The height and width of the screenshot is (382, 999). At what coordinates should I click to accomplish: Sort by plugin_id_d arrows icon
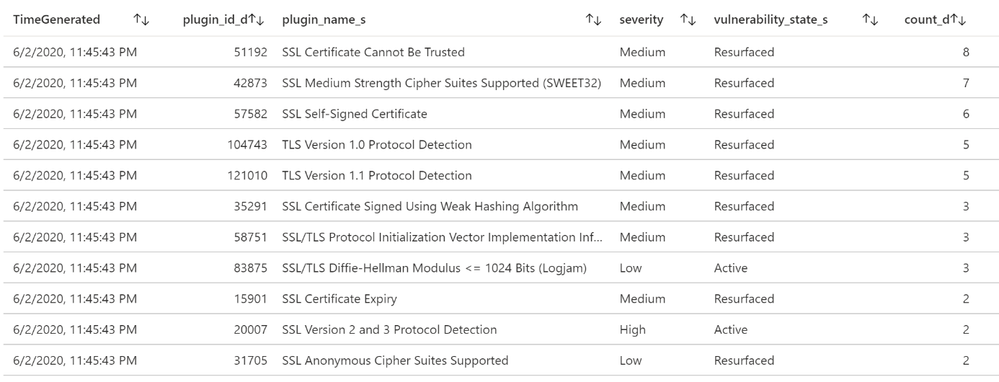click(256, 20)
